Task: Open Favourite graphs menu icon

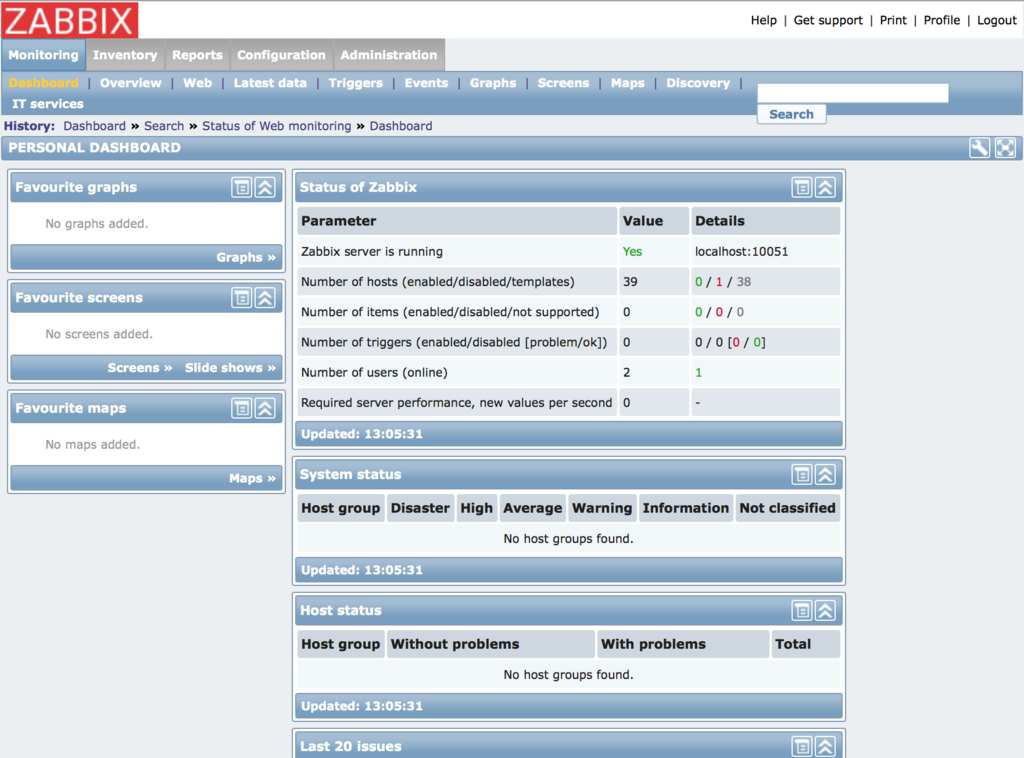Action: (242, 187)
